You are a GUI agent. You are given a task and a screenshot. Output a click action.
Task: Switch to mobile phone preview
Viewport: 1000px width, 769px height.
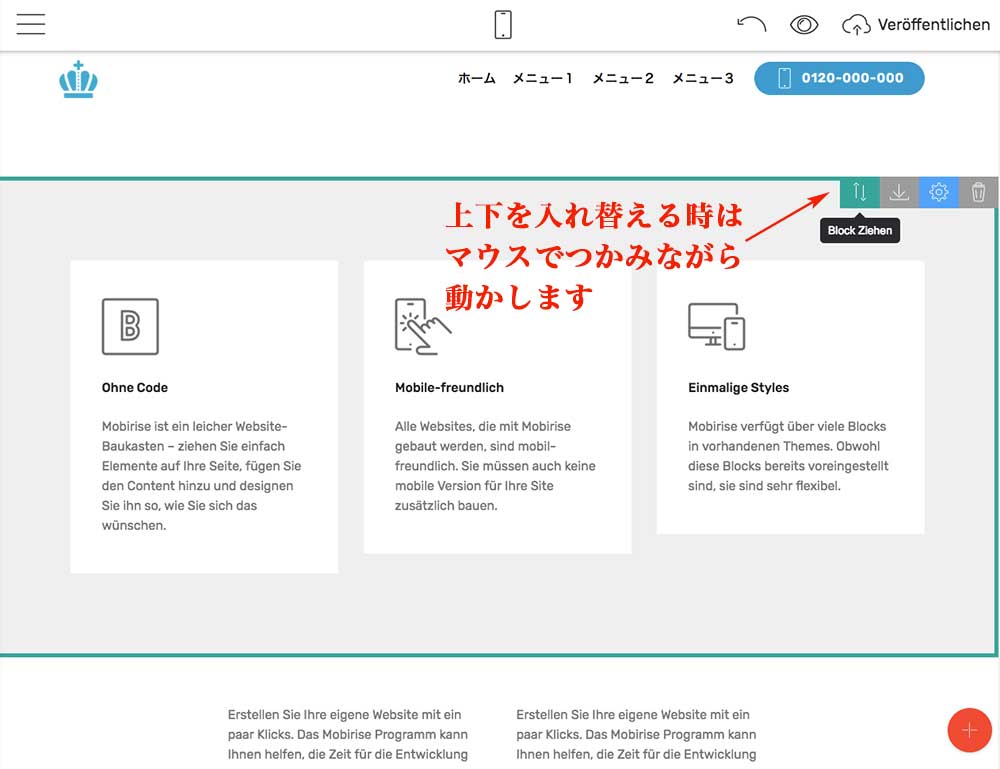coord(503,25)
